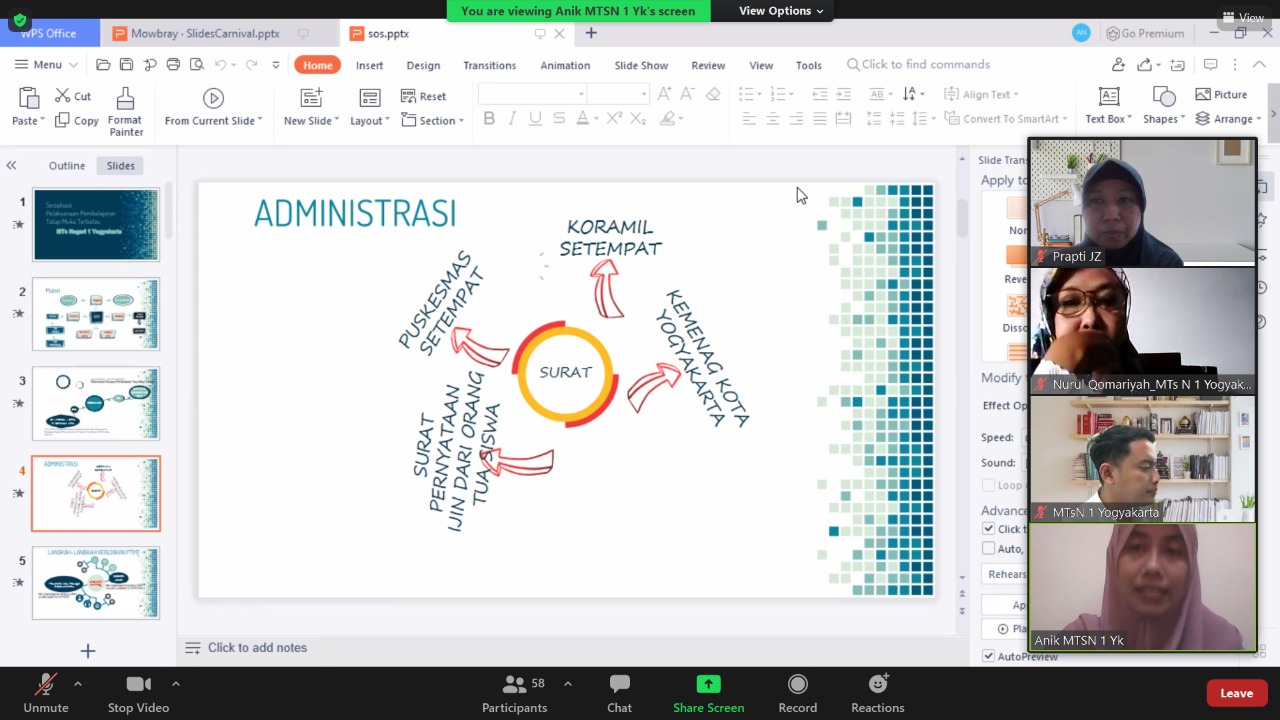Select slide 5 thumbnail in the panel
The image size is (1280, 720).
click(x=96, y=582)
